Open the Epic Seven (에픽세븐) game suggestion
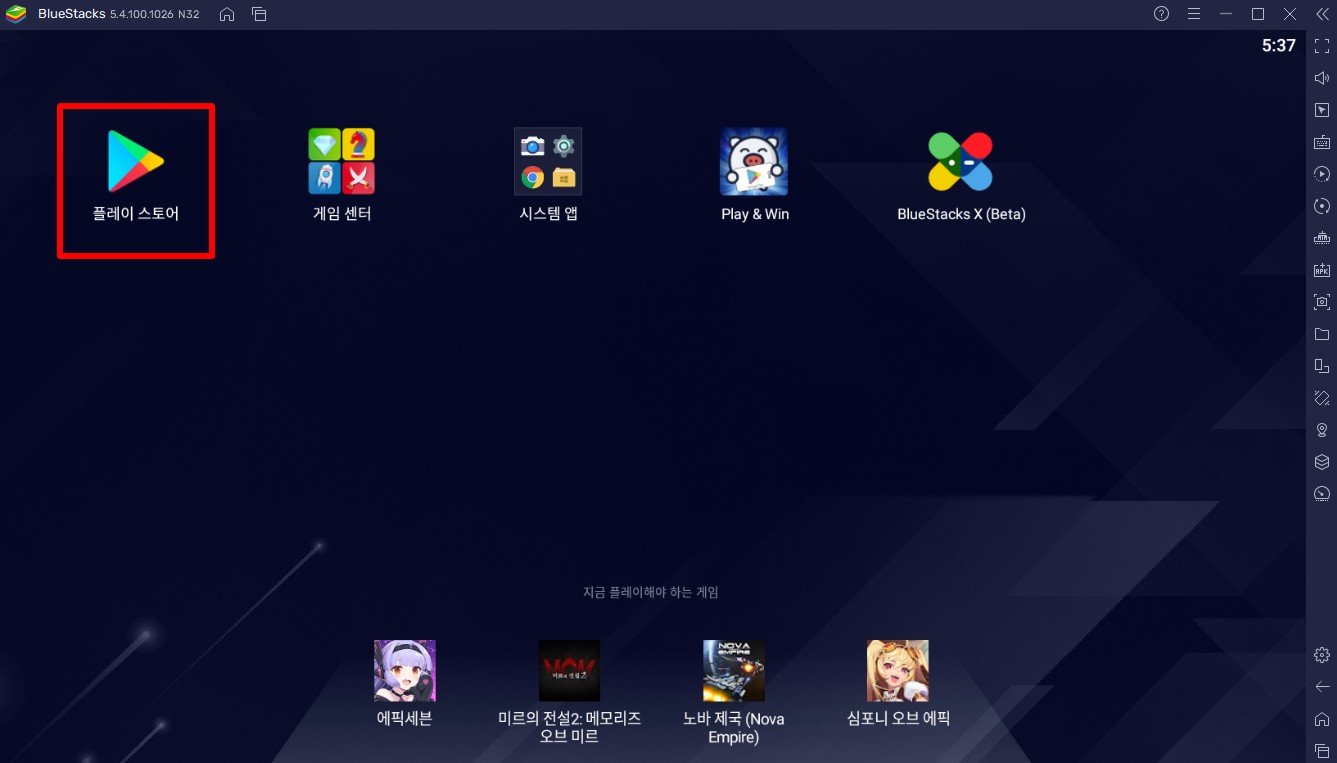Image resolution: width=1337 pixels, height=763 pixels. click(x=405, y=670)
